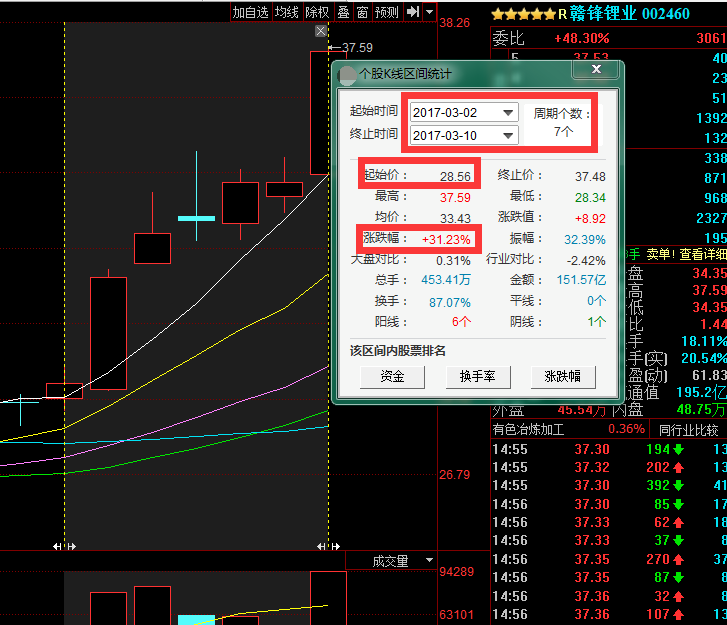Click the left range boundary handle on chart

click(x=64, y=546)
